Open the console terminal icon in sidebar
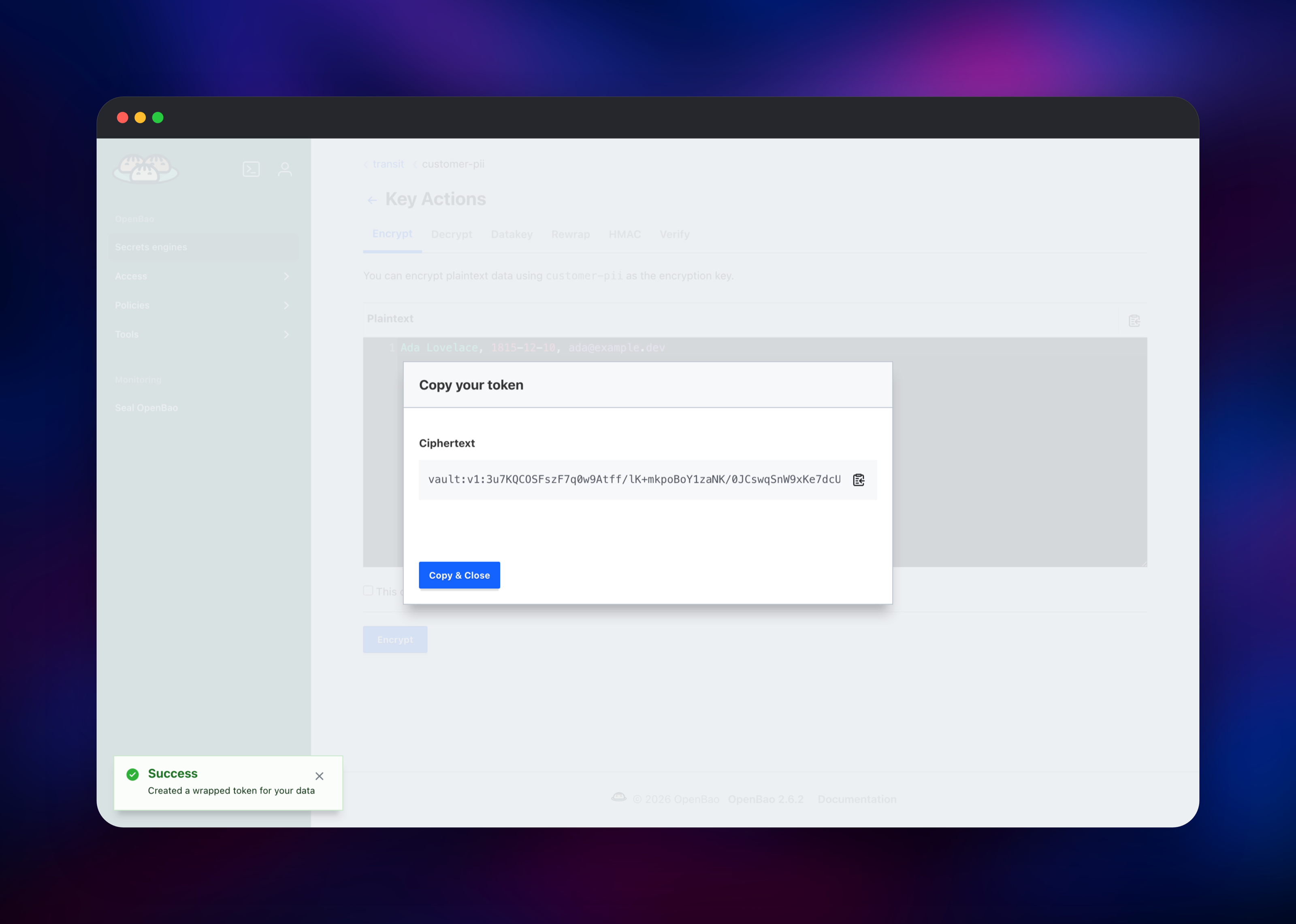This screenshot has height=924, width=1296. click(x=251, y=169)
